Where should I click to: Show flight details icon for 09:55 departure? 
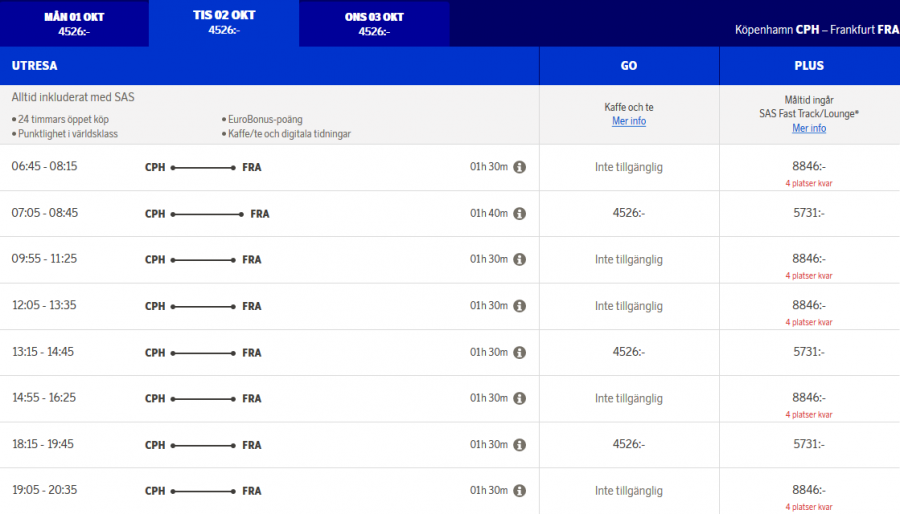(x=520, y=259)
